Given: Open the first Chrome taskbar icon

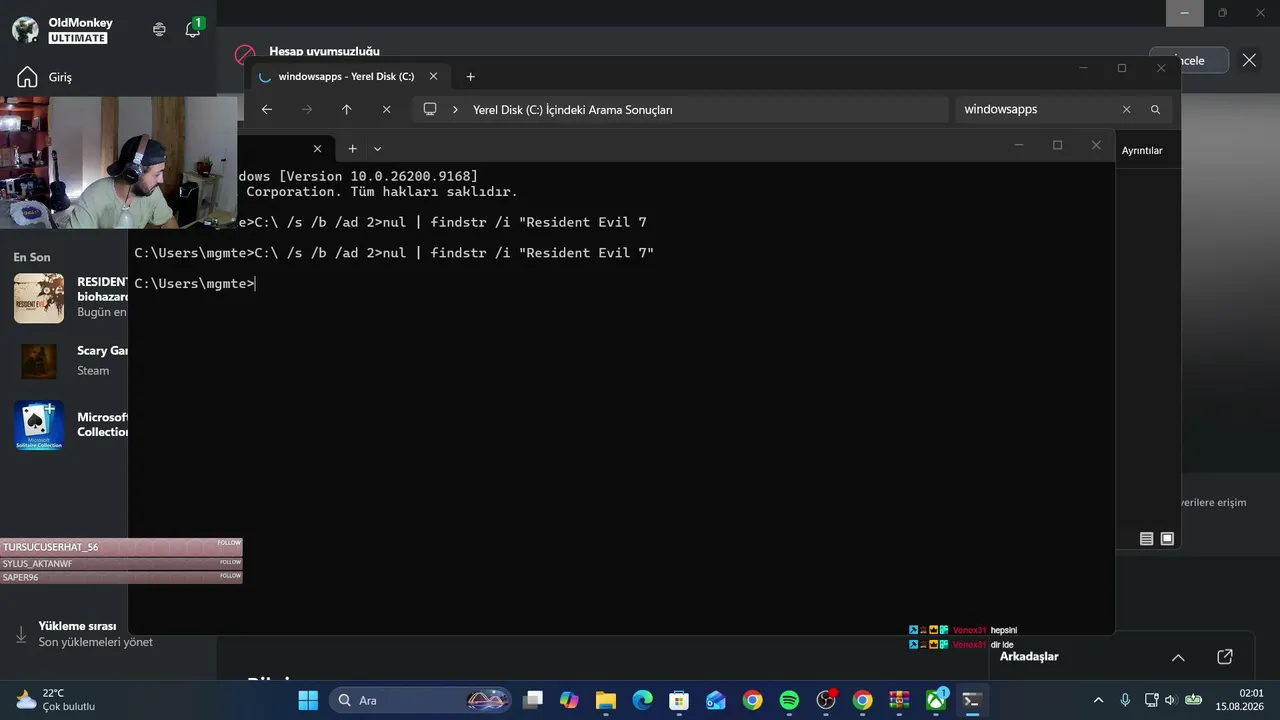Looking at the screenshot, I should click(753, 700).
